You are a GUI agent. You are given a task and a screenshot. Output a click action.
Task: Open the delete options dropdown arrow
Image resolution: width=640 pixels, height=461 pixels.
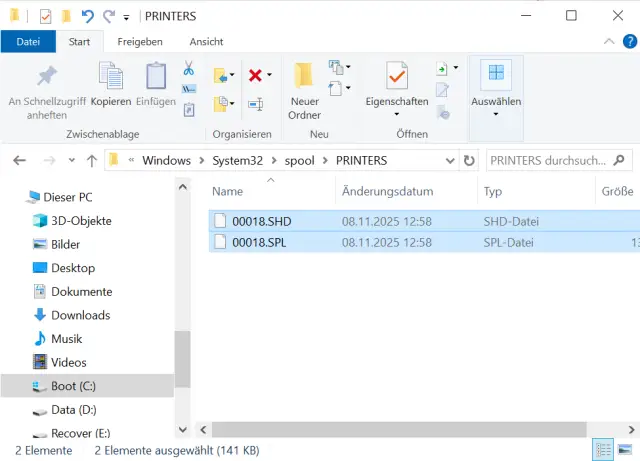point(269,75)
